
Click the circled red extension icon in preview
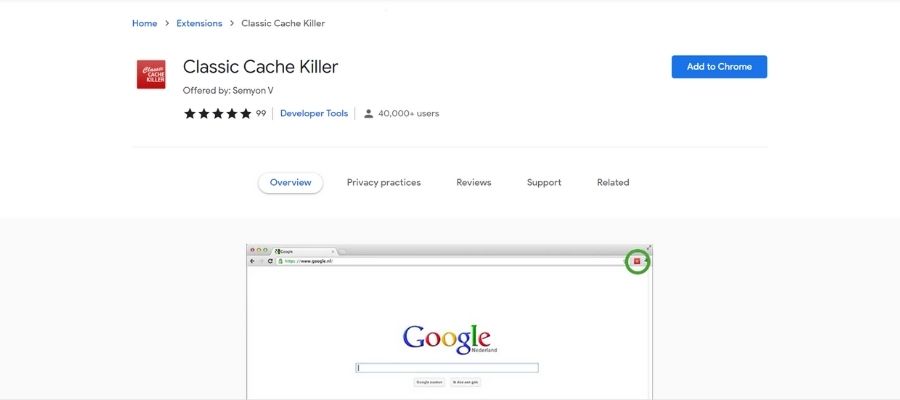(x=637, y=261)
